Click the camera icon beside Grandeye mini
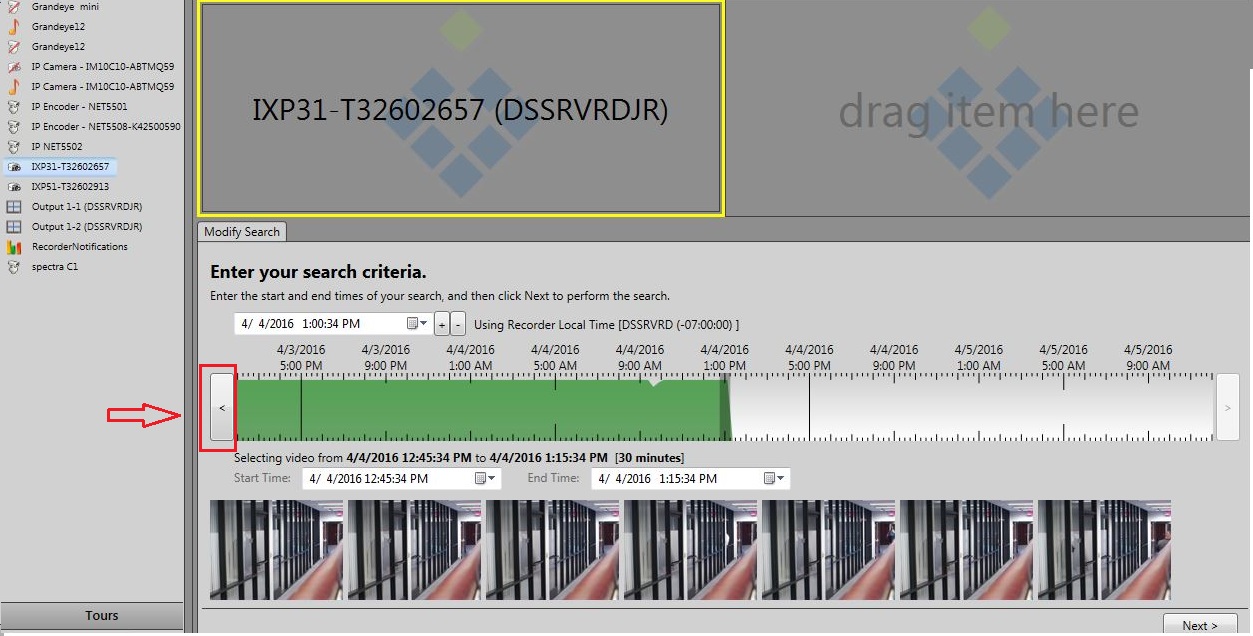Image resolution: width=1253 pixels, height=636 pixels. [x=14, y=7]
